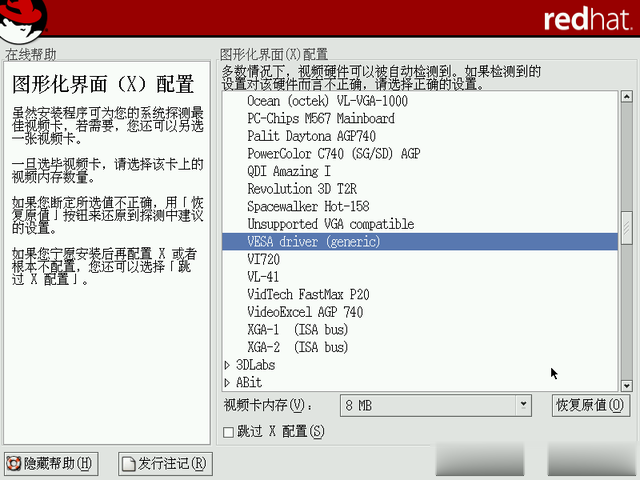Click the scroll down arrow of card list

point(627,385)
